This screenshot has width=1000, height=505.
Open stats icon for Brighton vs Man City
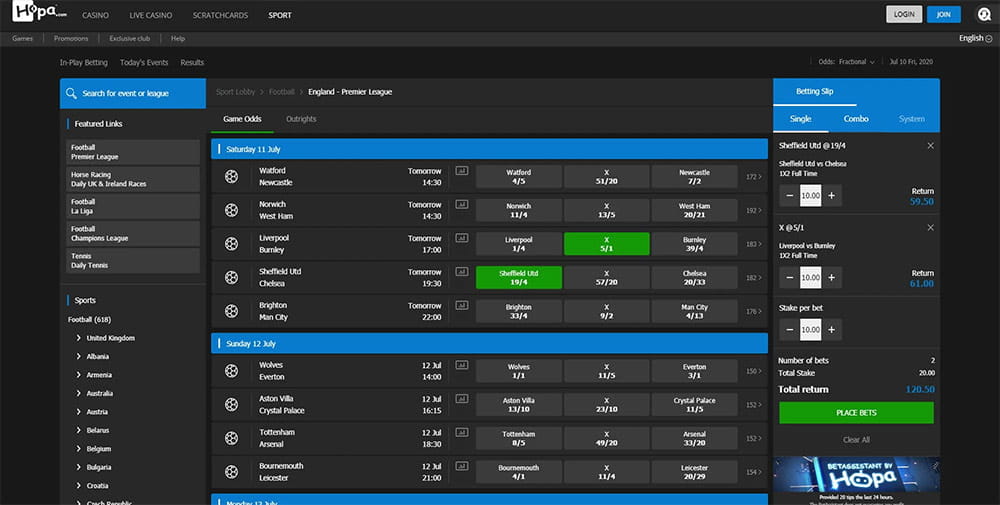pos(462,305)
